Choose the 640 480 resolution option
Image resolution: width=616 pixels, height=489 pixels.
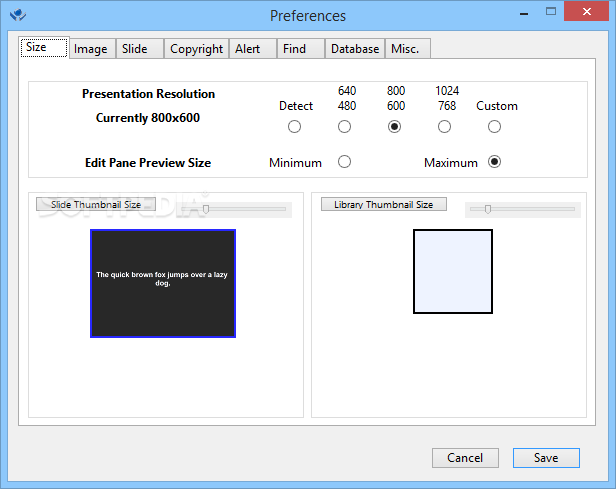344,127
